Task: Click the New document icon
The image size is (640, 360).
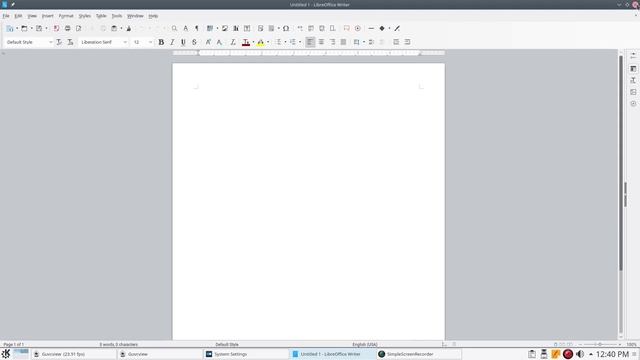Action: click(9, 29)
